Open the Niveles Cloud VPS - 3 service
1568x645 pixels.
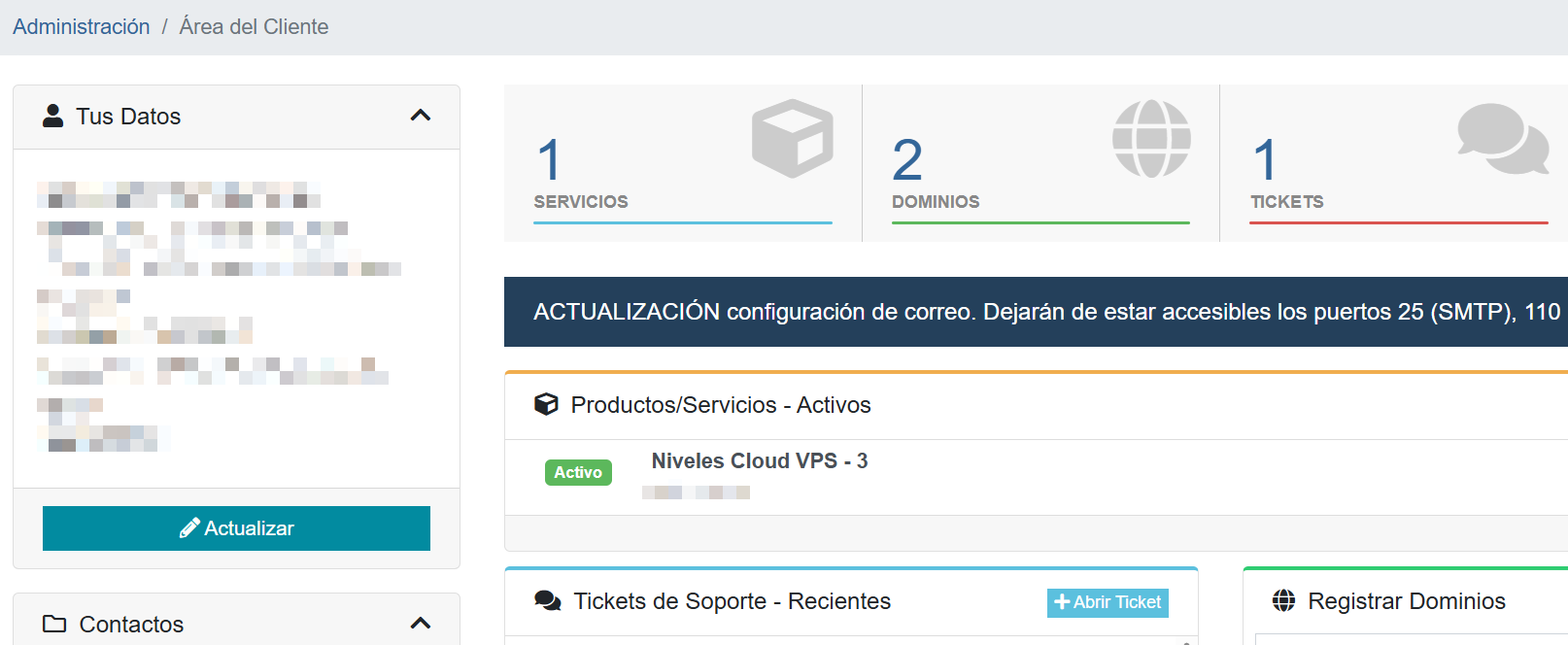[x=759, y=461]
